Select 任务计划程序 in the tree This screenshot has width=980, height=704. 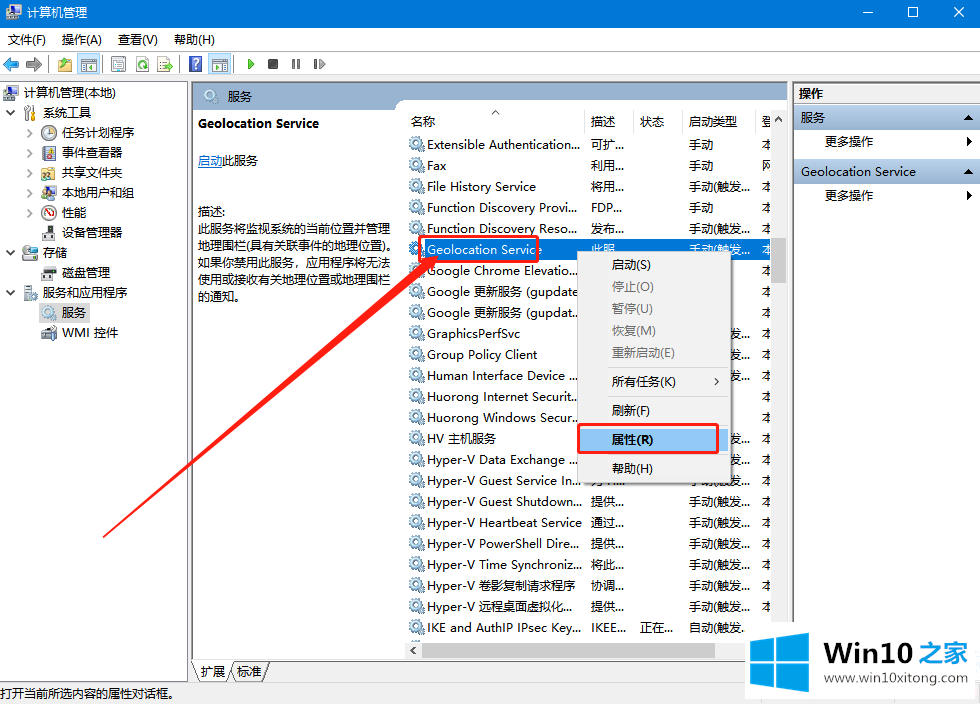pyautogui.click(x=98, y=133)
